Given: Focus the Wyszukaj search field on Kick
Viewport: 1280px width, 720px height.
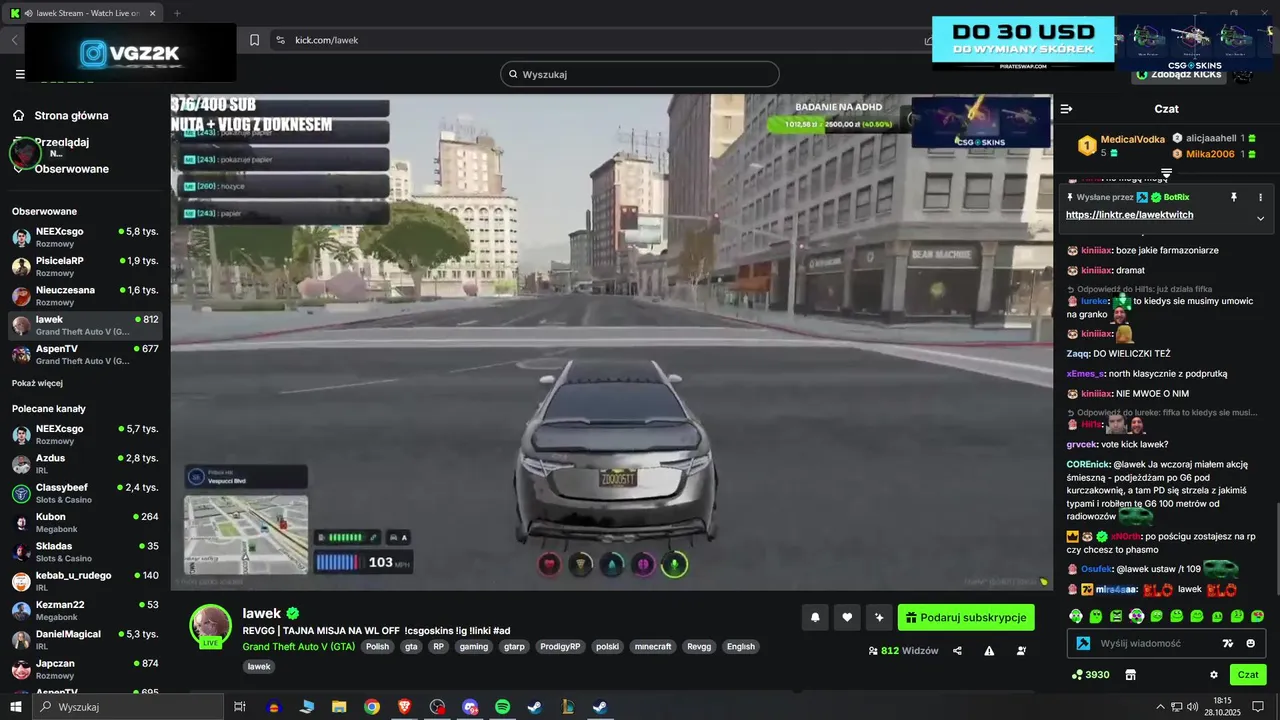Looking at the screenshot, I should [640, 74].
